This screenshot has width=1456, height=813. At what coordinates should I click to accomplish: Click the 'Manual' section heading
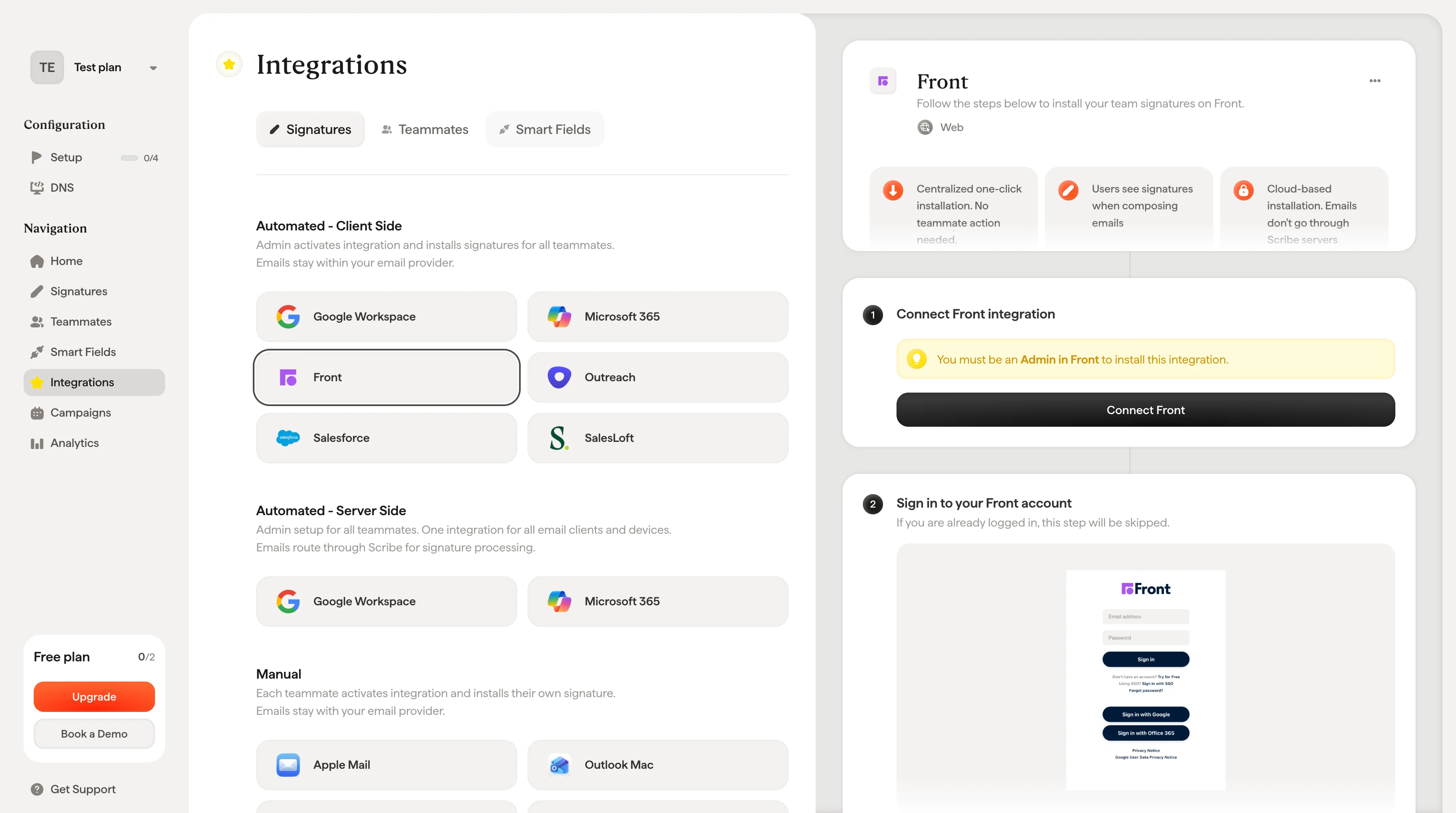tap(278, 674)
